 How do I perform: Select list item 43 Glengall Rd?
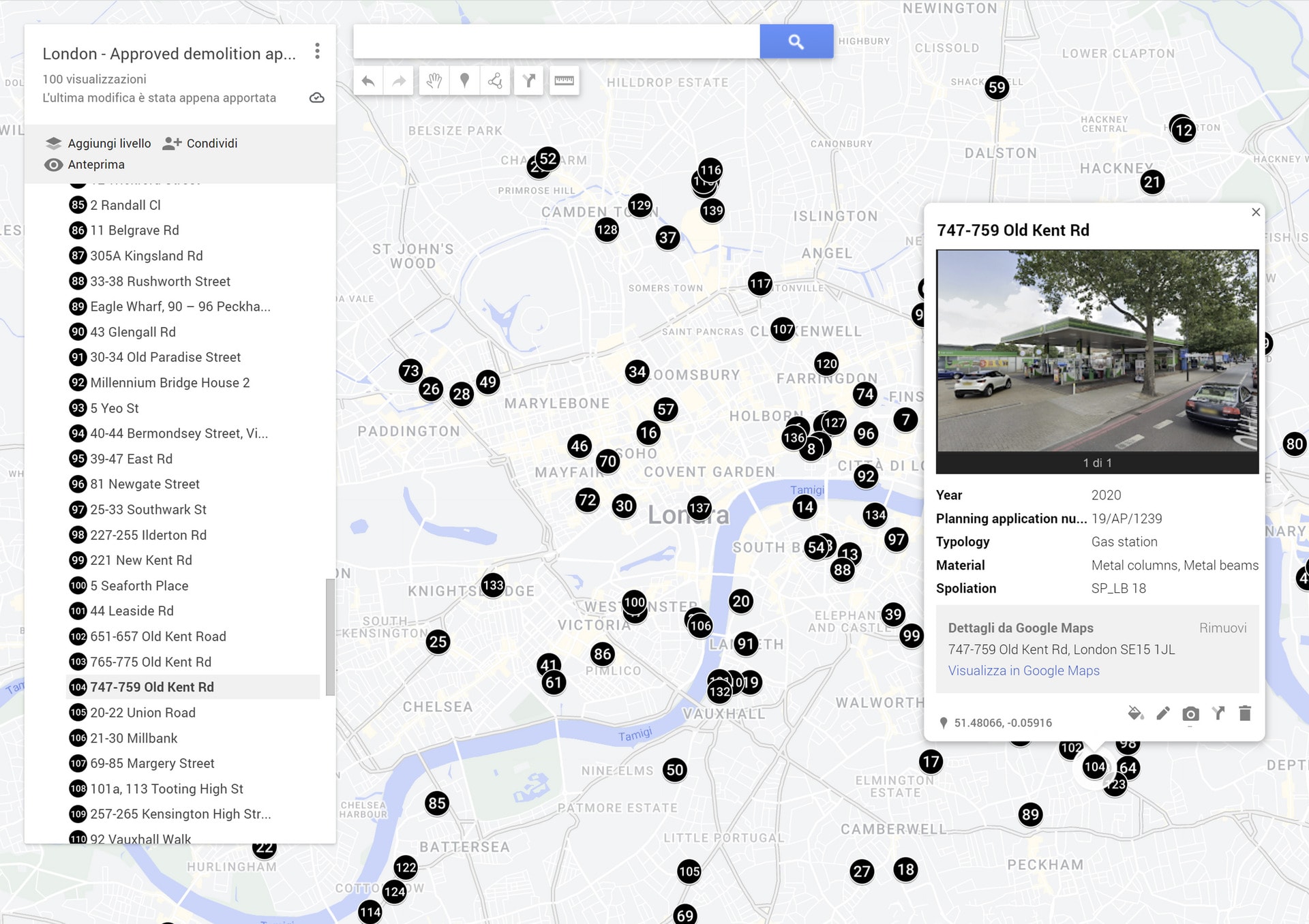click(x=193, y=332)
